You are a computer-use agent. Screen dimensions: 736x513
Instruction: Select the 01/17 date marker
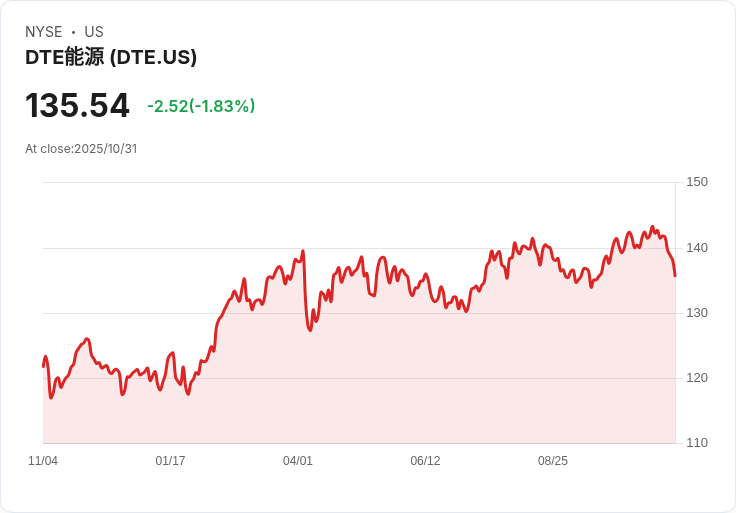point(170,461)
